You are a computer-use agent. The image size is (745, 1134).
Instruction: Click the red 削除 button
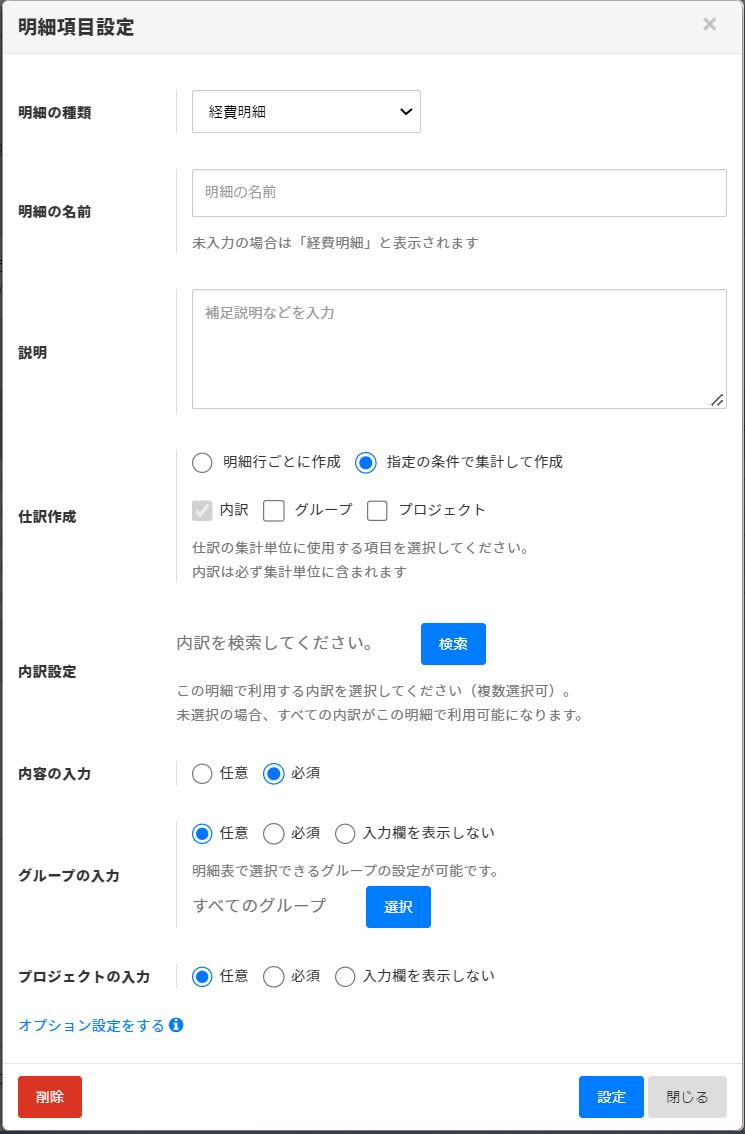point(50,1097)
